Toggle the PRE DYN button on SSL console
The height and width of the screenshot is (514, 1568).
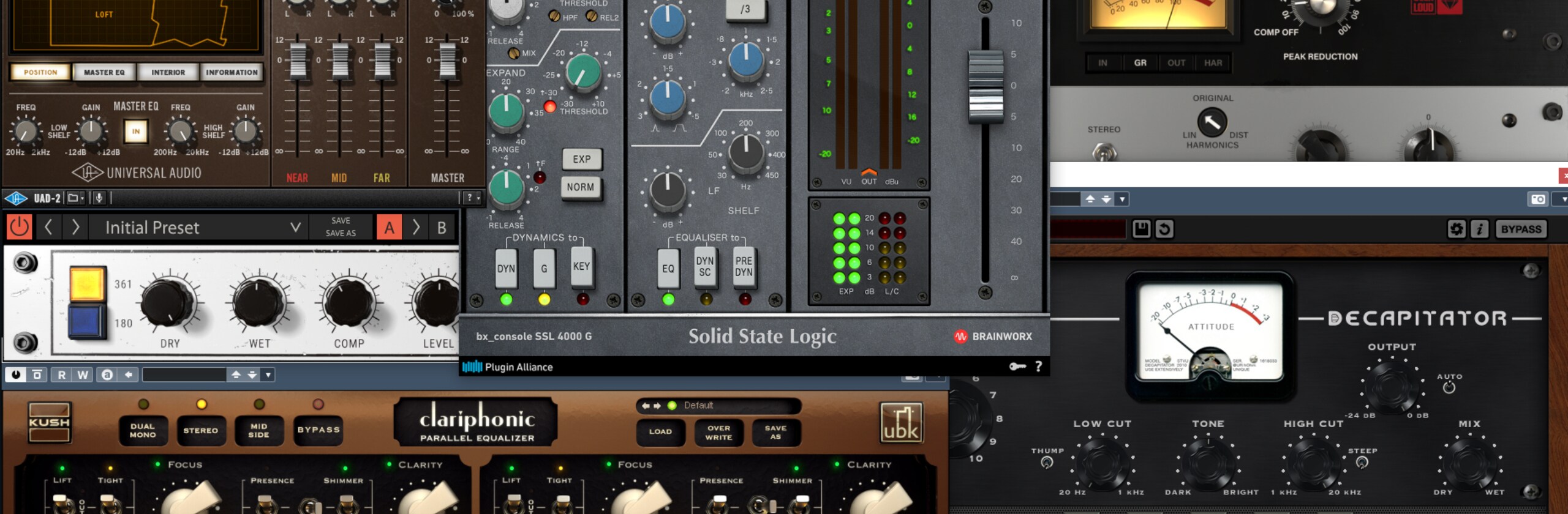[x=744, y=267]
